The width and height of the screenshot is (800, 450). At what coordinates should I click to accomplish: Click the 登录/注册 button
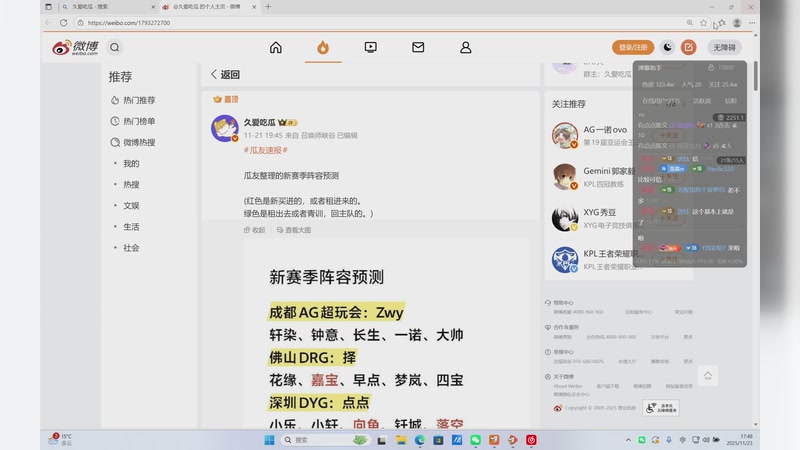pyautogui.click(x=633, y=47)
